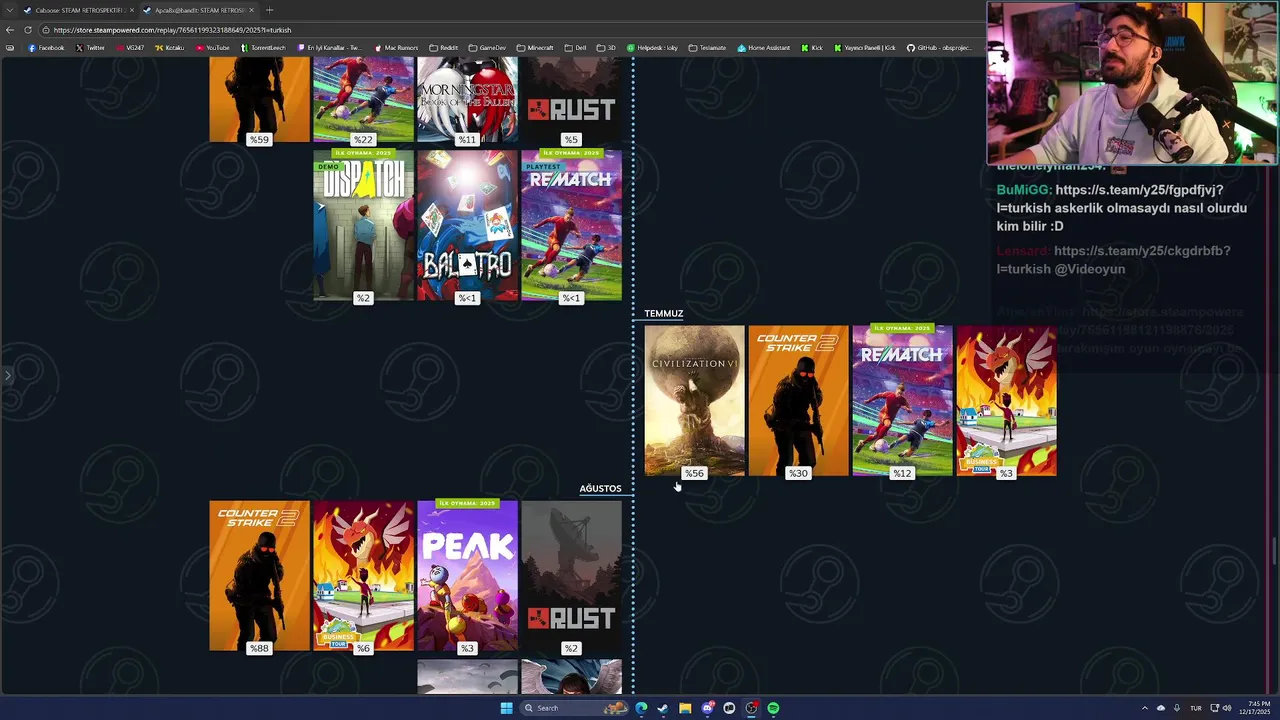Click the TEMMUZ month label
The image size is (1280, 720).
[664, 313]
